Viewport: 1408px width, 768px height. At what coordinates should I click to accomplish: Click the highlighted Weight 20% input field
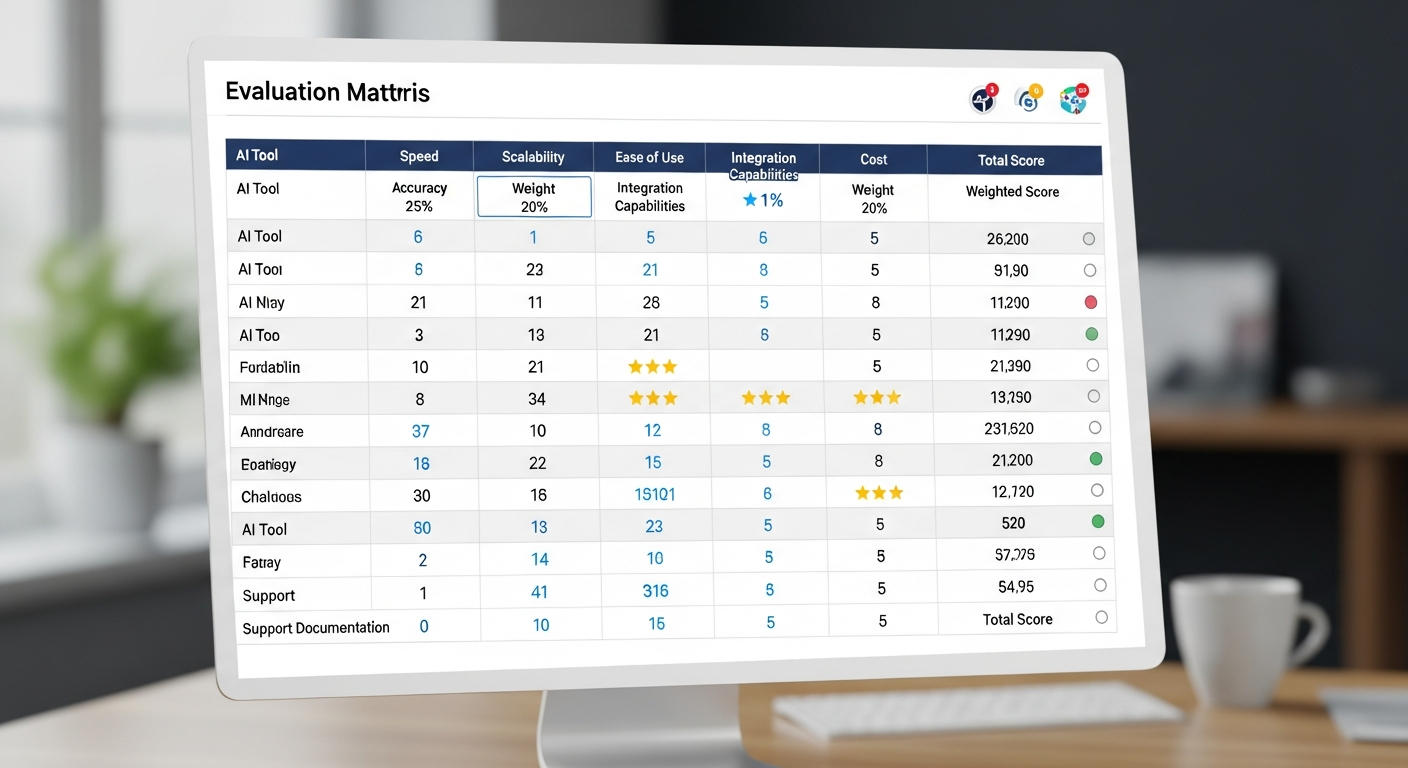(x=533, y=196)
